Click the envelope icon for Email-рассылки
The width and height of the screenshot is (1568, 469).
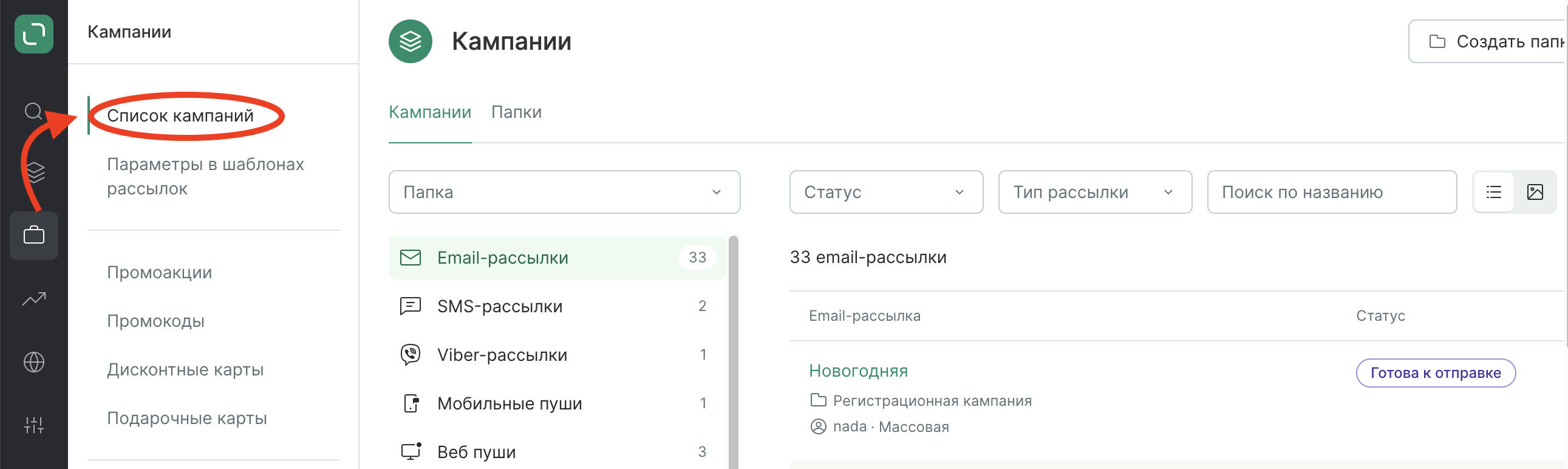(411, 258)
